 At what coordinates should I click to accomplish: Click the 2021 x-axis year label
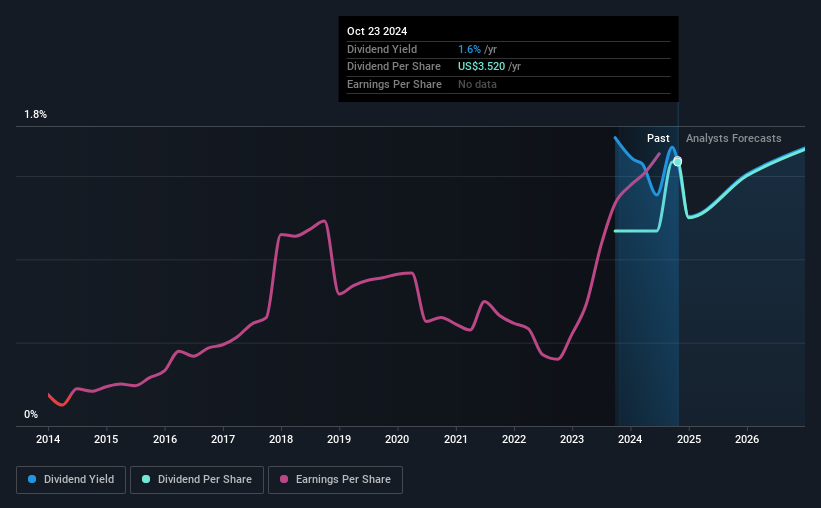point(456,439)
